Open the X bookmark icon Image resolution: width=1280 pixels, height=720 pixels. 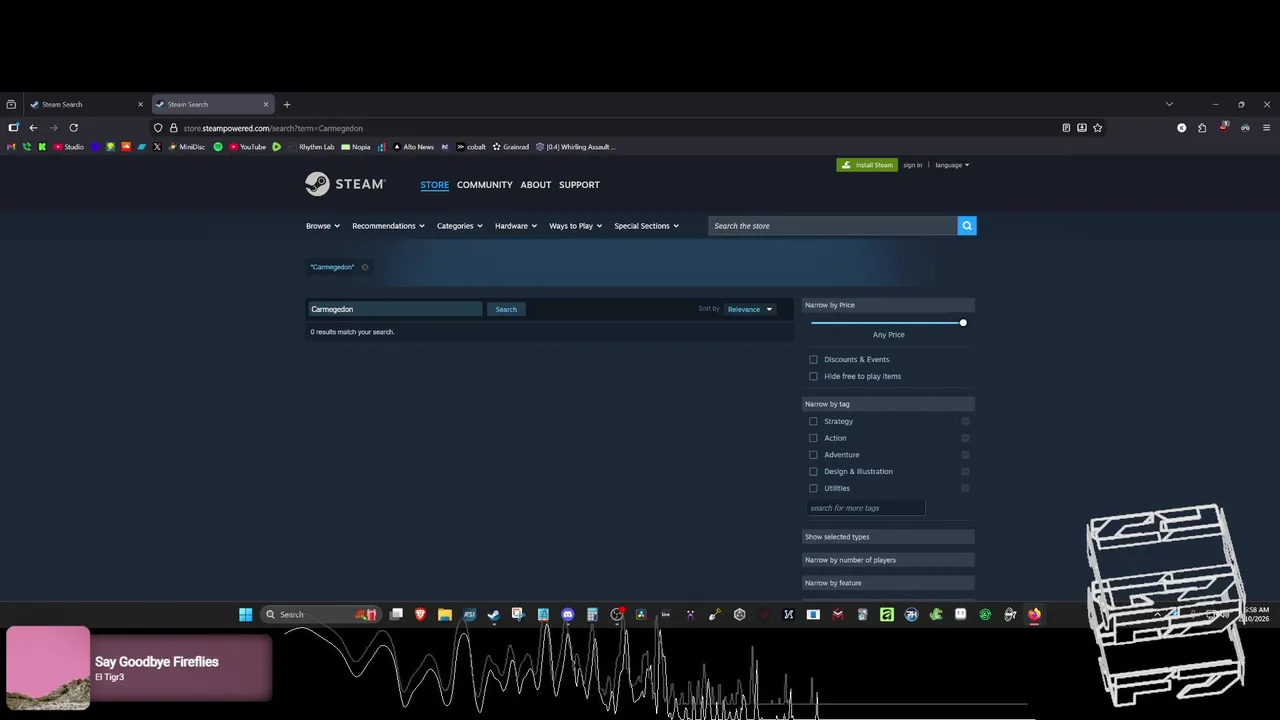click(x=157, y=147)
